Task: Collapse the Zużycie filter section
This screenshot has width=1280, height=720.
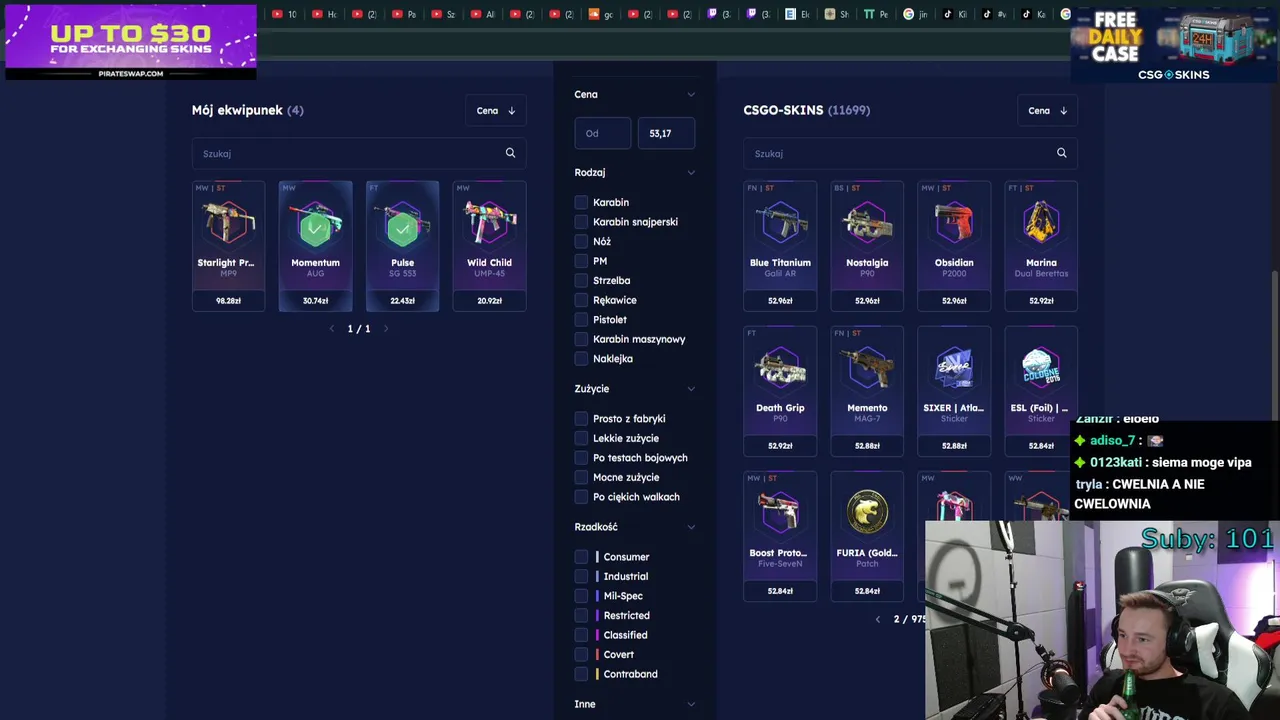Action: point(690,388)
